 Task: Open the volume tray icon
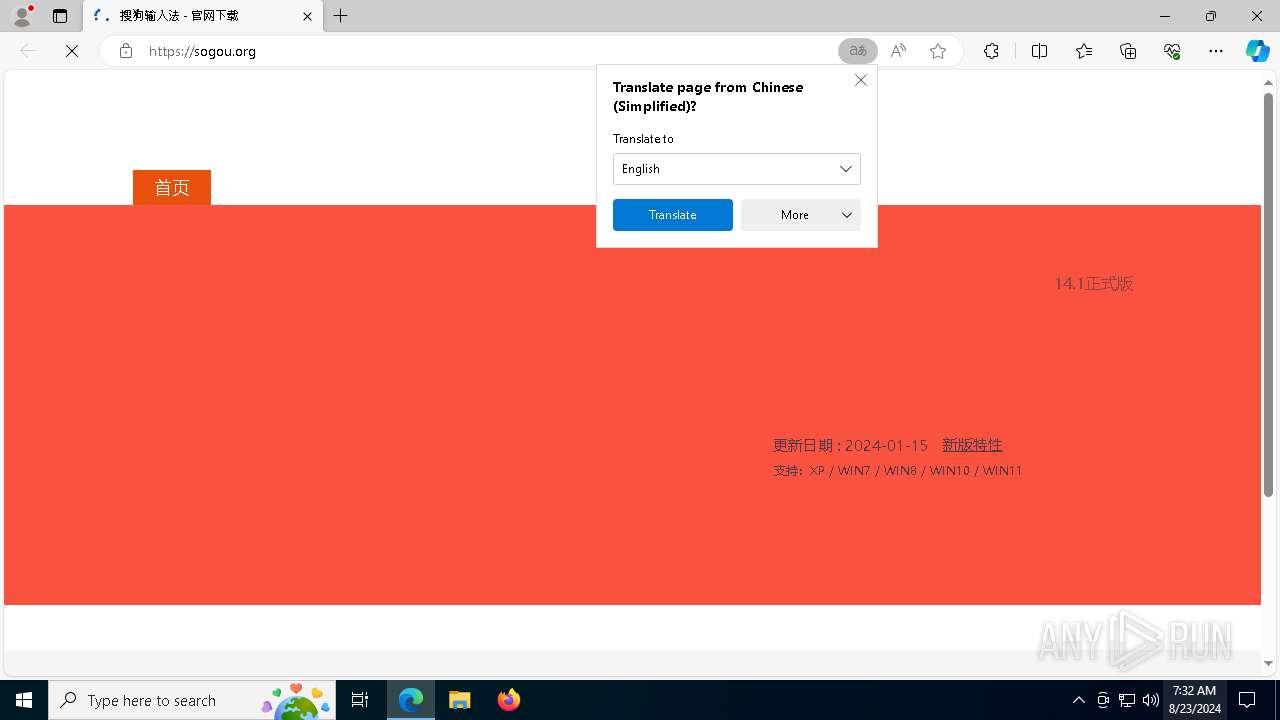tap(1151, 700)
